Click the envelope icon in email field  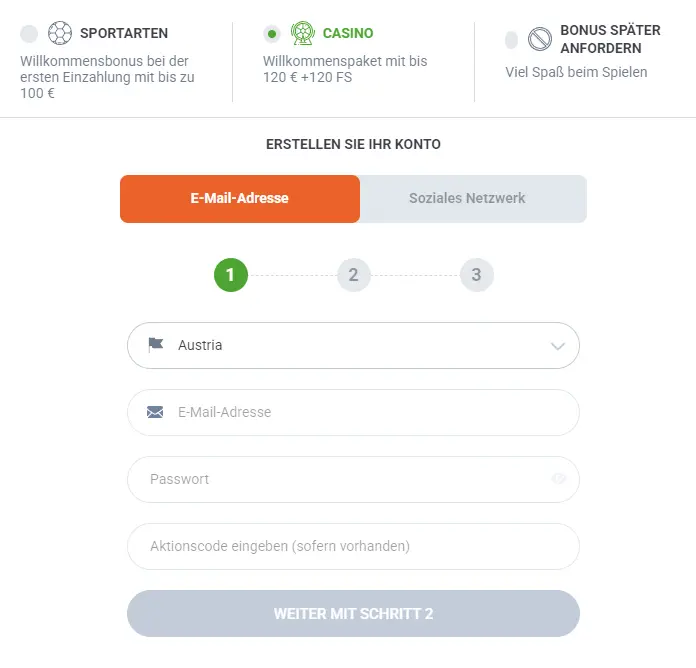pos(155,412)
